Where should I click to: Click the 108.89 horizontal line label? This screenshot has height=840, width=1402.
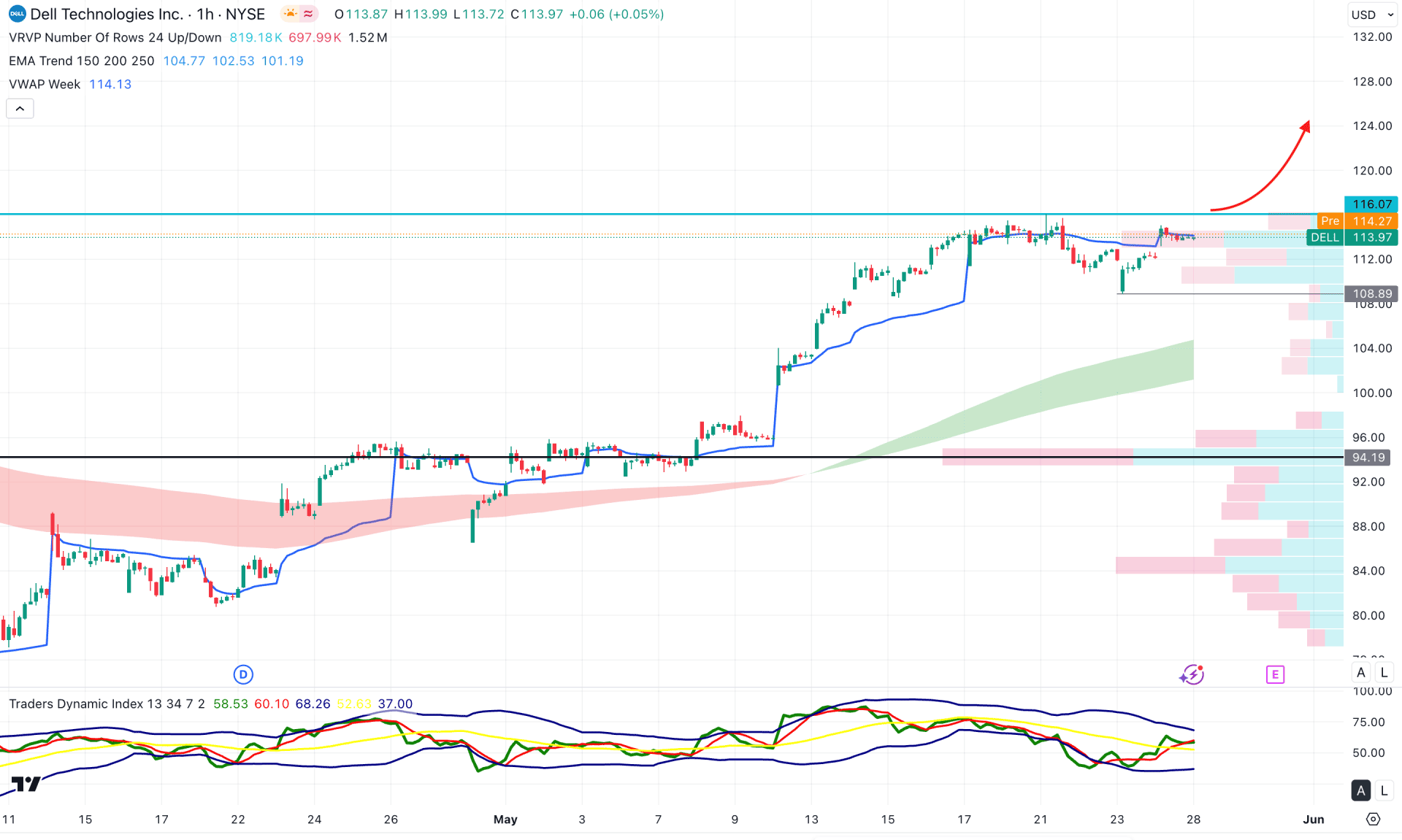click(1371, 293)
